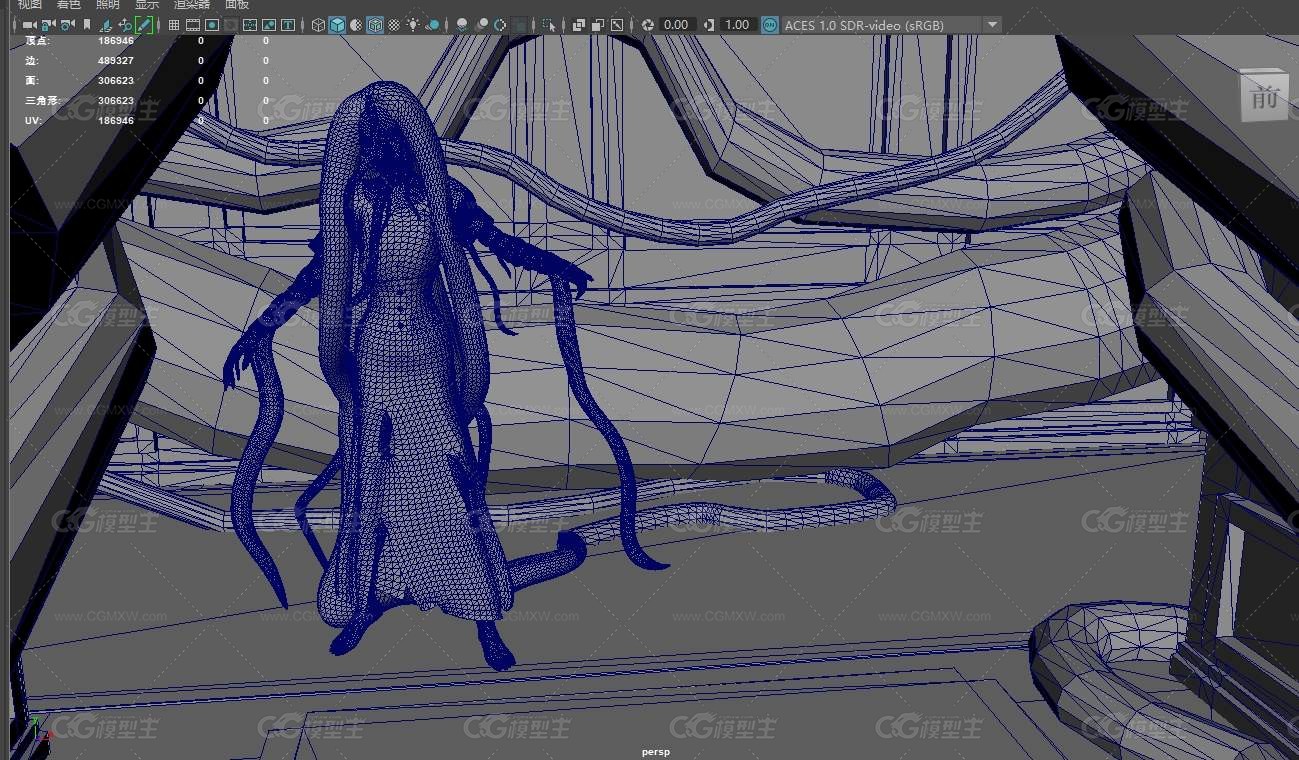Viewport: 1299px width, 760px height.
Task: Click the color space dropdown arrow
Action: click(x=991, y=25)
